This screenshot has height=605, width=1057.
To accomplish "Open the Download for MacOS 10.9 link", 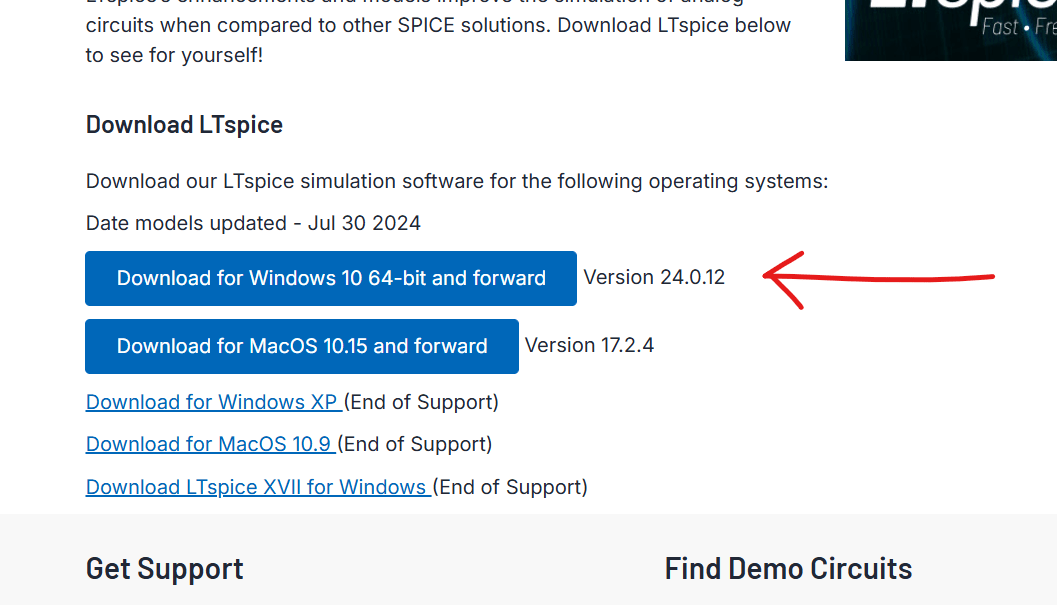I will (x=210, y=444).
